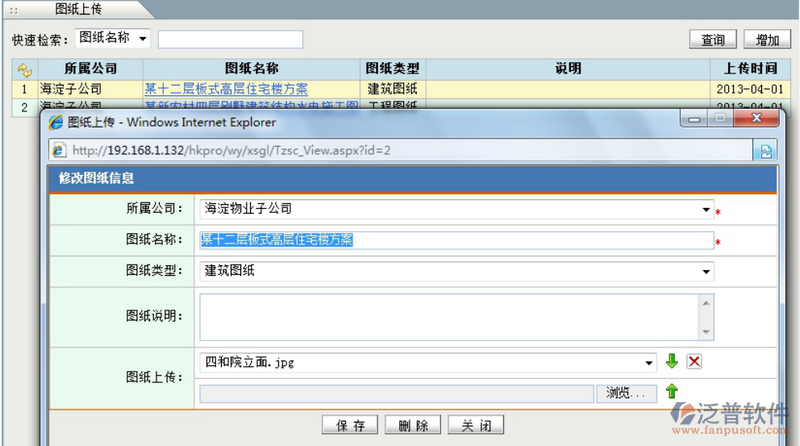800x446 pixels.
Task: Open the 快速检索 search field dropdown
Action: click(x=142, y=39)
